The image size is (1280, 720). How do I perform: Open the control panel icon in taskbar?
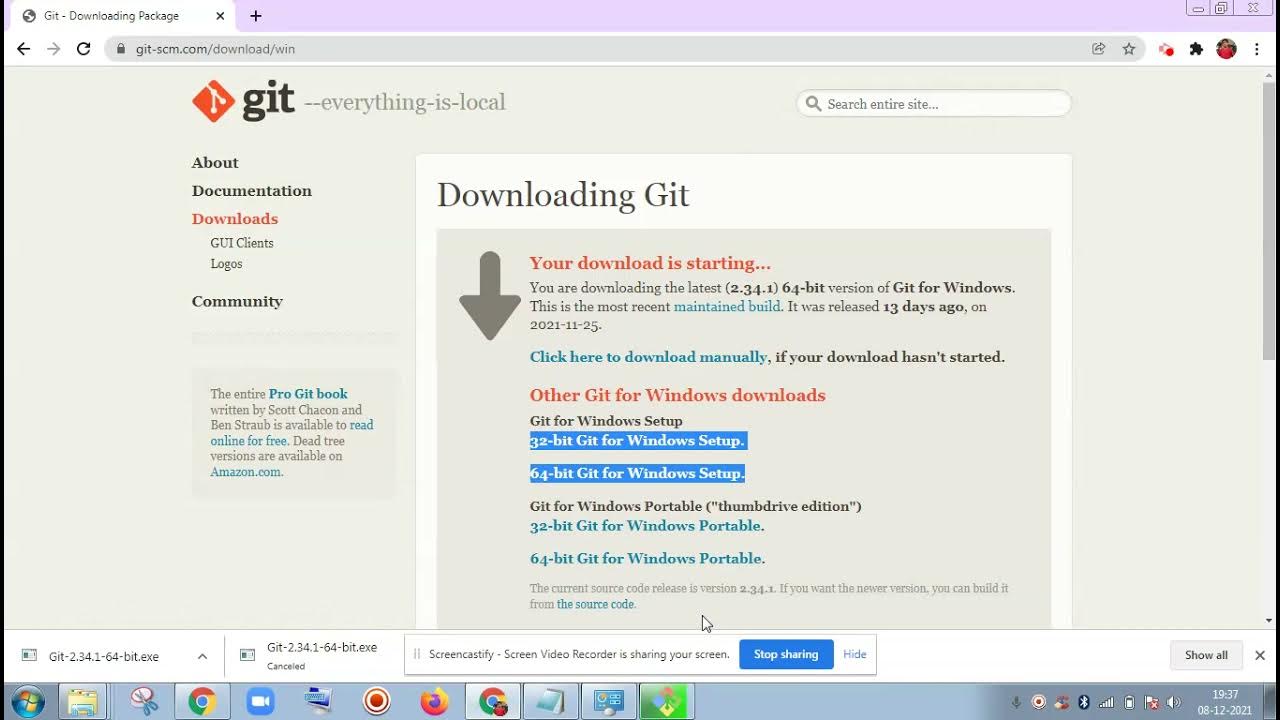pos(608,702)
